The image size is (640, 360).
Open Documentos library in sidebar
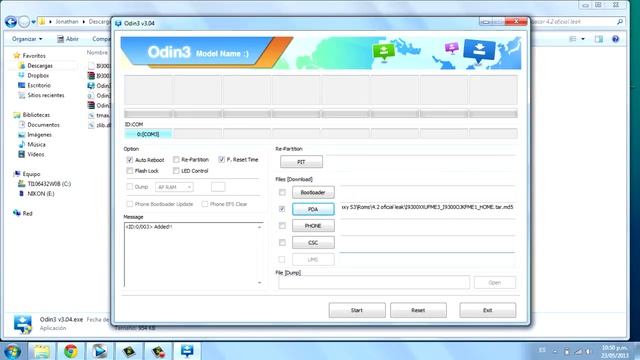pyautogui.click(x=43, y=125)
